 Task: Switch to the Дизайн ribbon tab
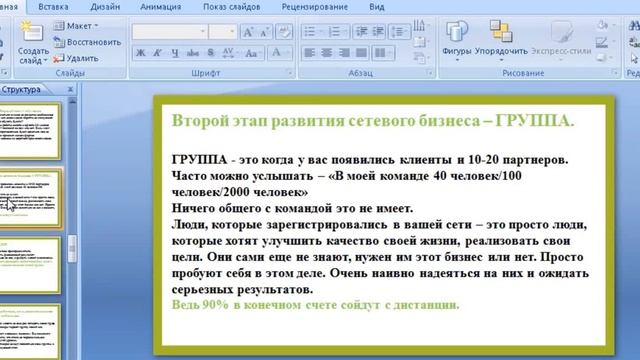(x=105, y=7)
